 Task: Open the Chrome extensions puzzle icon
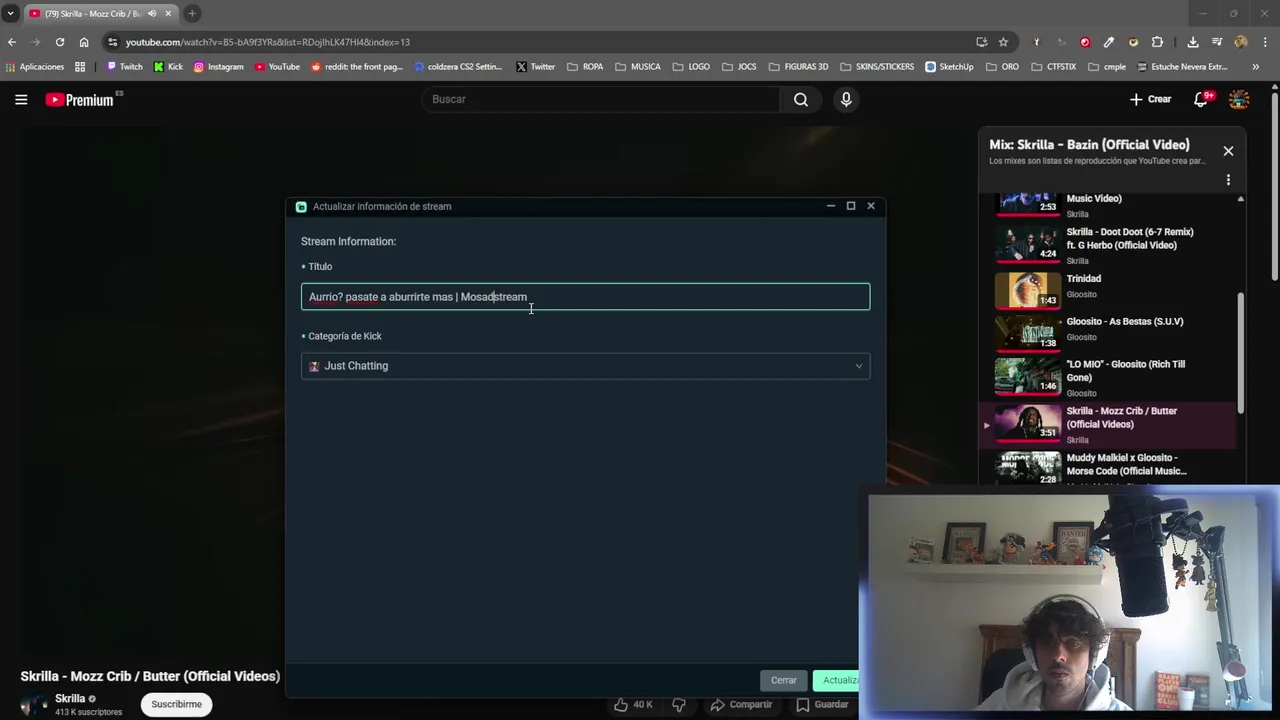point(1157,42)
